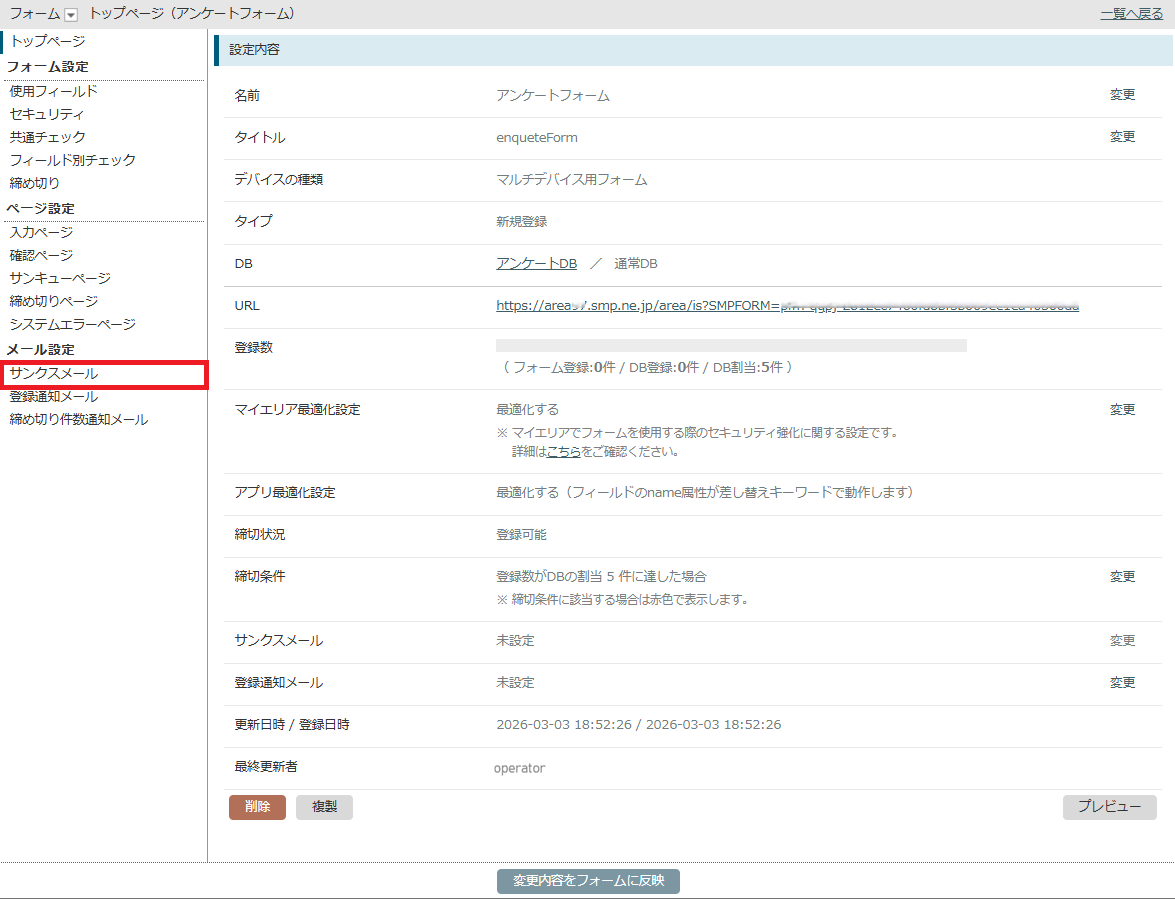The height and width of the screenshot is (899, 1175).
Task: Click the 登録数 progress bar
Action: (731, 346)
